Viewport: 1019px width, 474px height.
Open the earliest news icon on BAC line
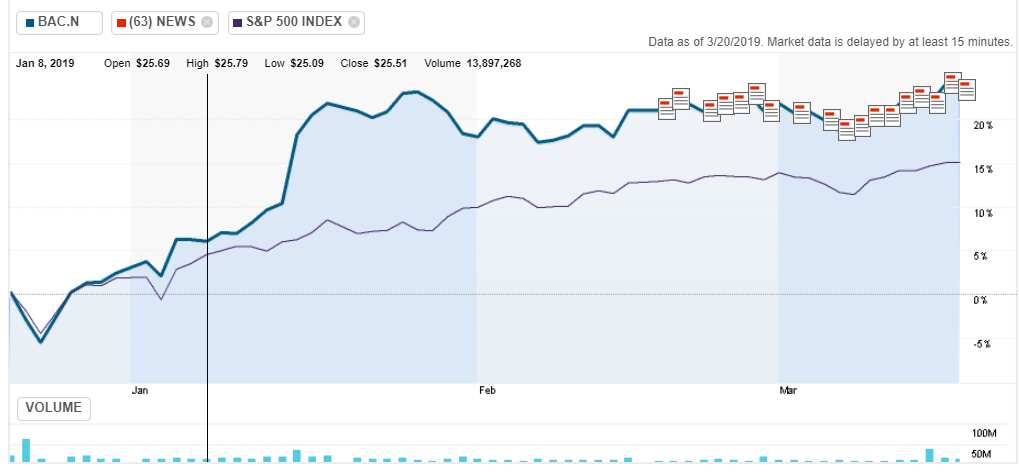(x=667, y=109)
